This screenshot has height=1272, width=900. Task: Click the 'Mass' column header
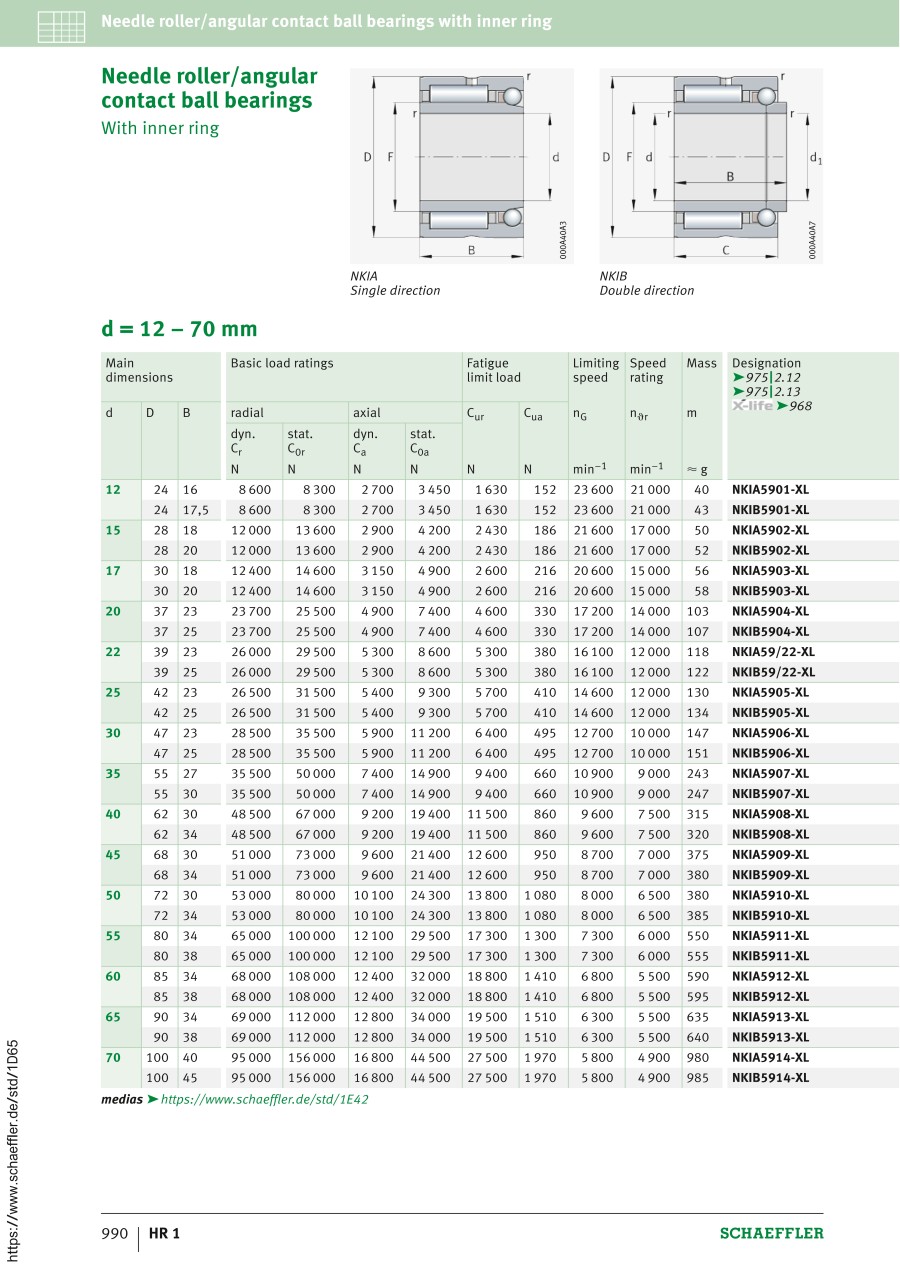point(702,363)
